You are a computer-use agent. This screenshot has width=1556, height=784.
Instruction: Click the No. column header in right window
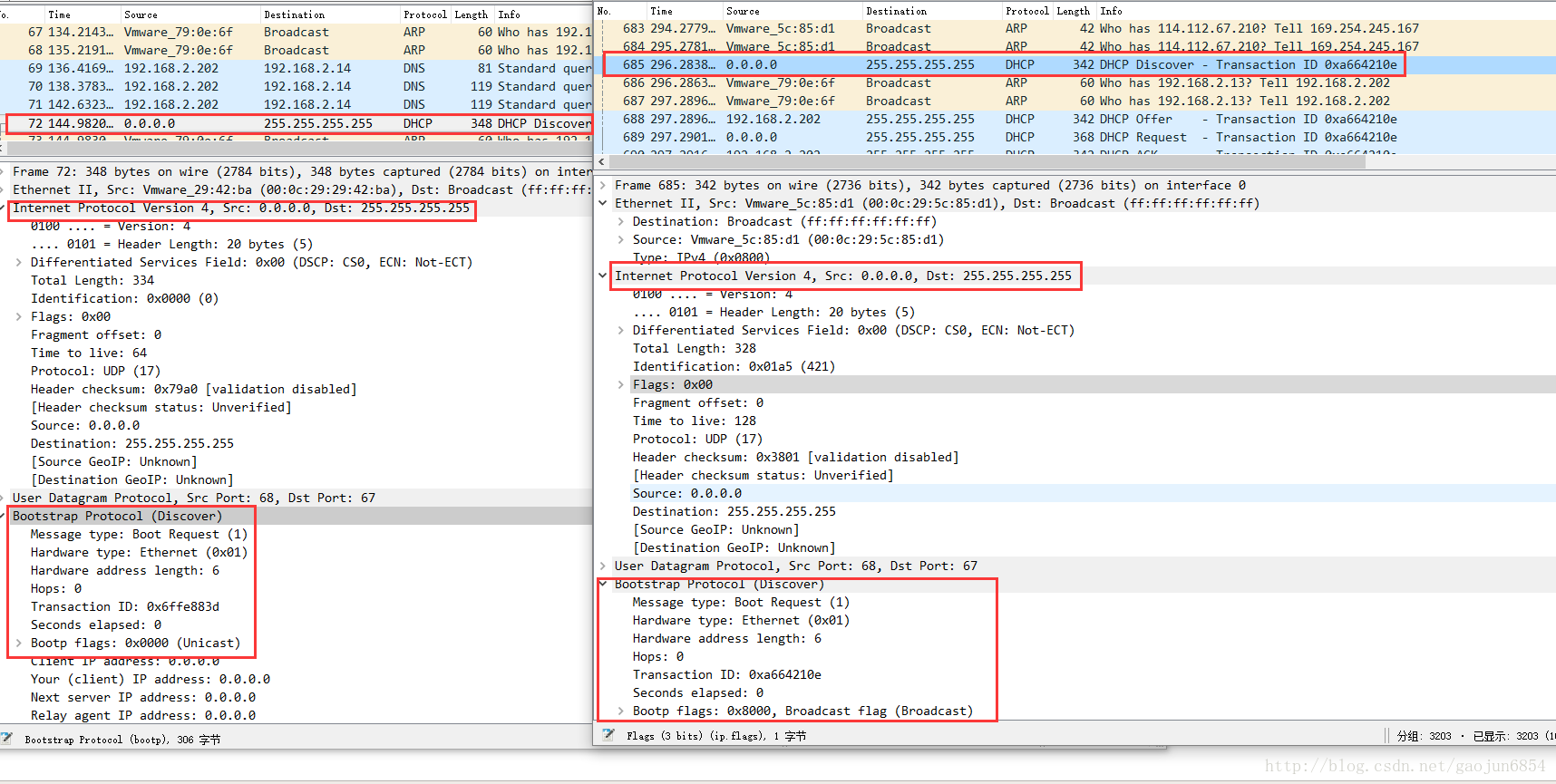(620, 11)
